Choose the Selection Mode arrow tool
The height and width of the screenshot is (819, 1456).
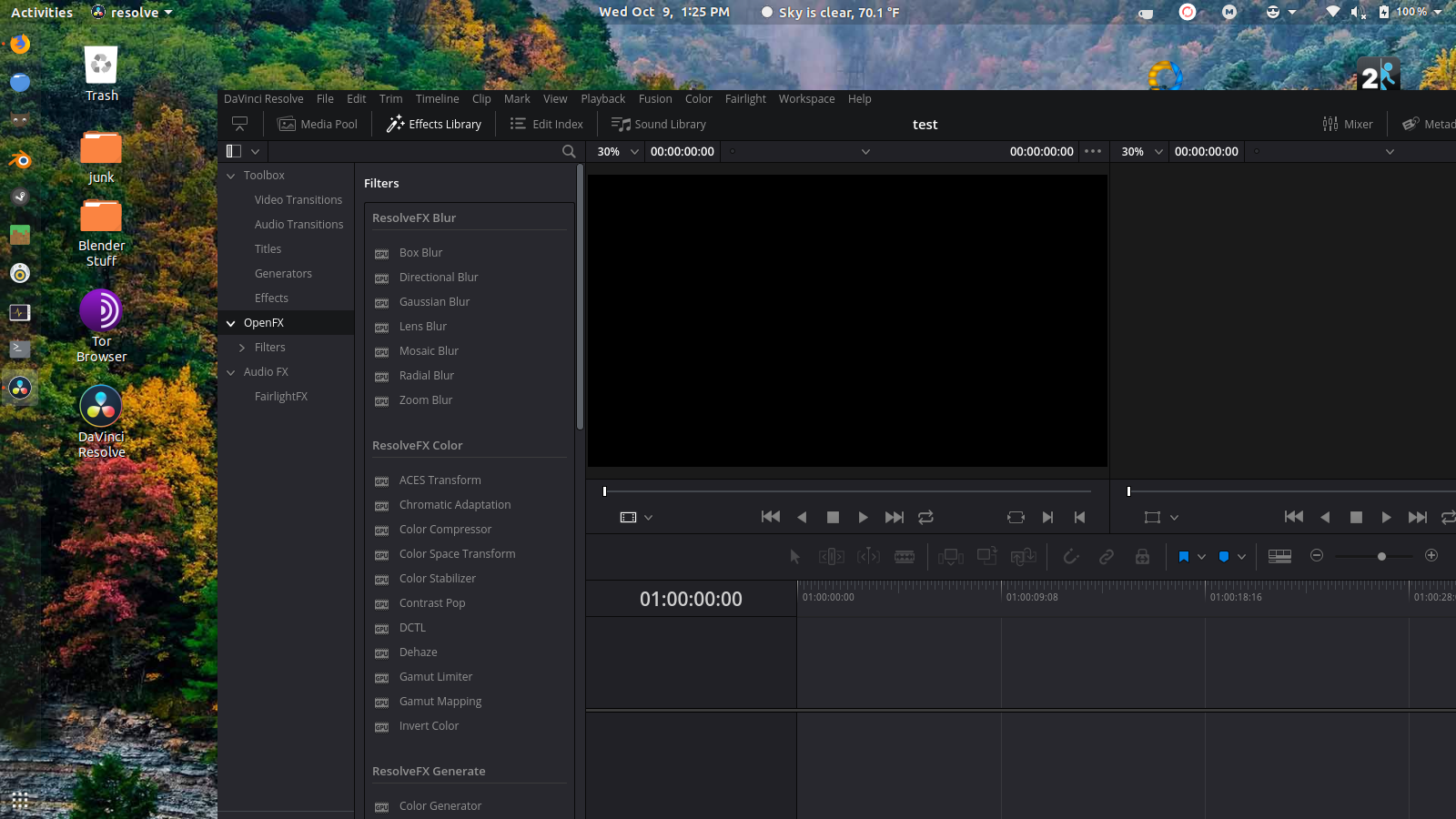(x=794, y=556)
